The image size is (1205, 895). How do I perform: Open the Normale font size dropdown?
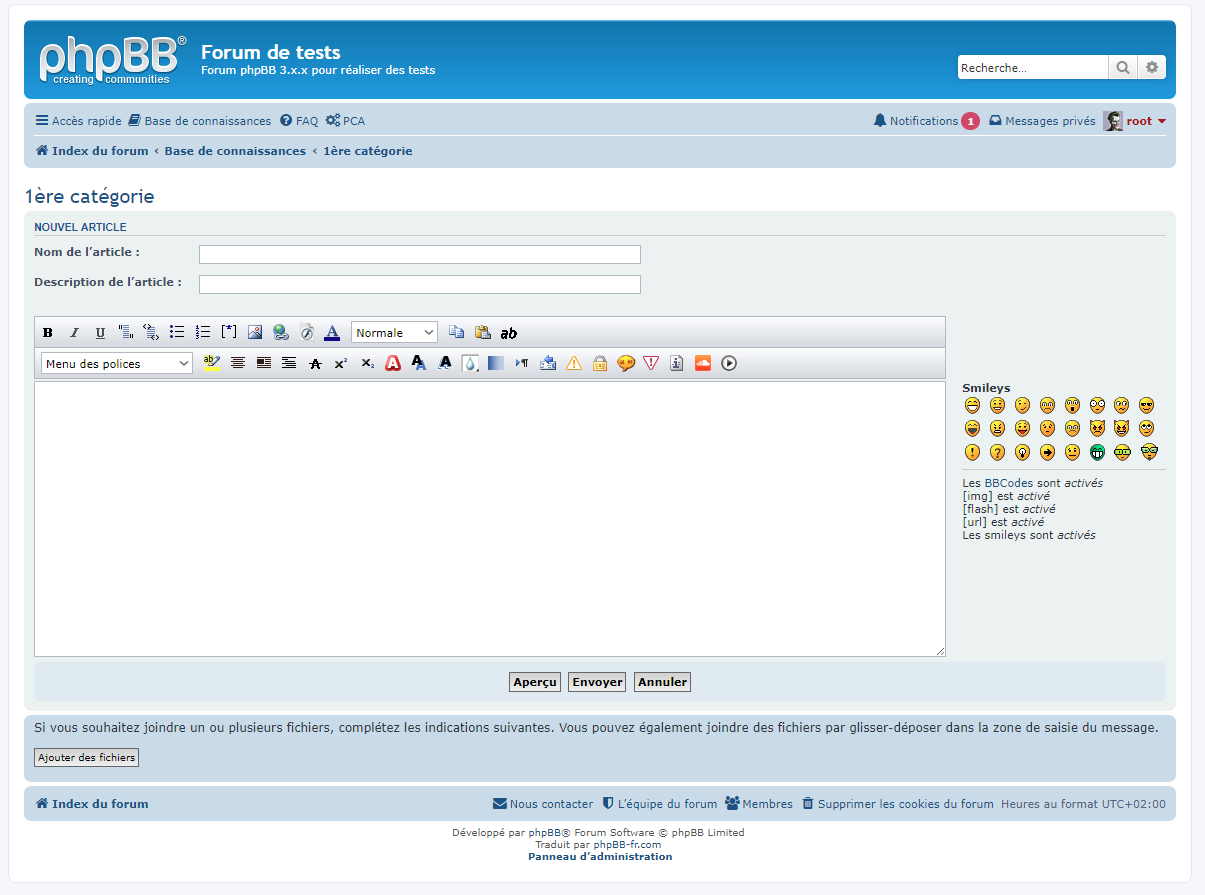click(394, 333)
